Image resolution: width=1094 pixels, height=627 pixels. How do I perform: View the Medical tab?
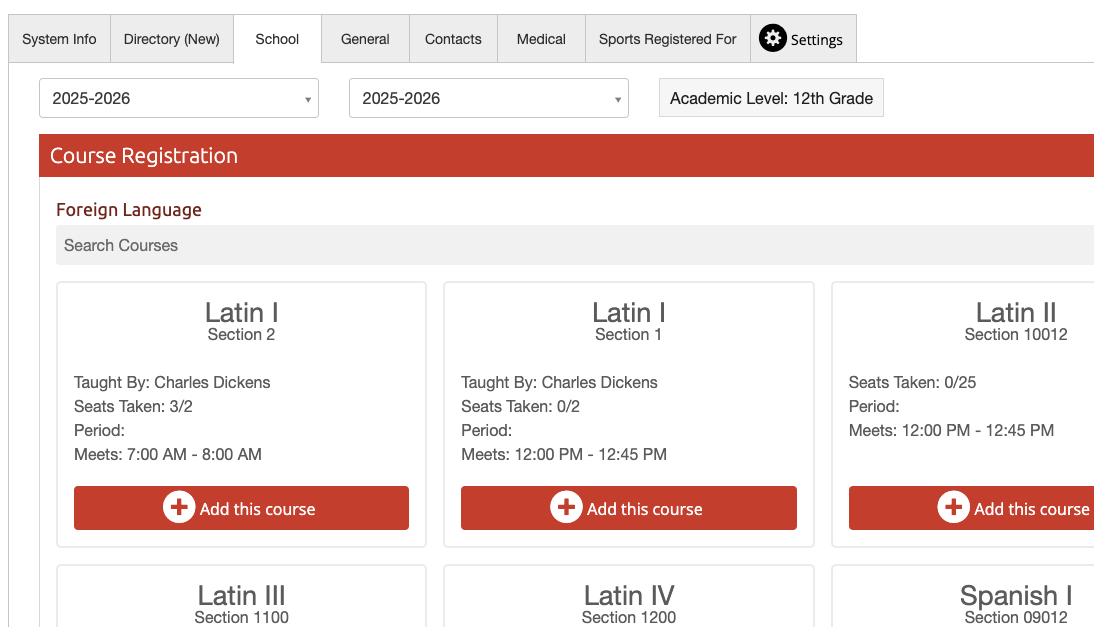coord(541,39)
